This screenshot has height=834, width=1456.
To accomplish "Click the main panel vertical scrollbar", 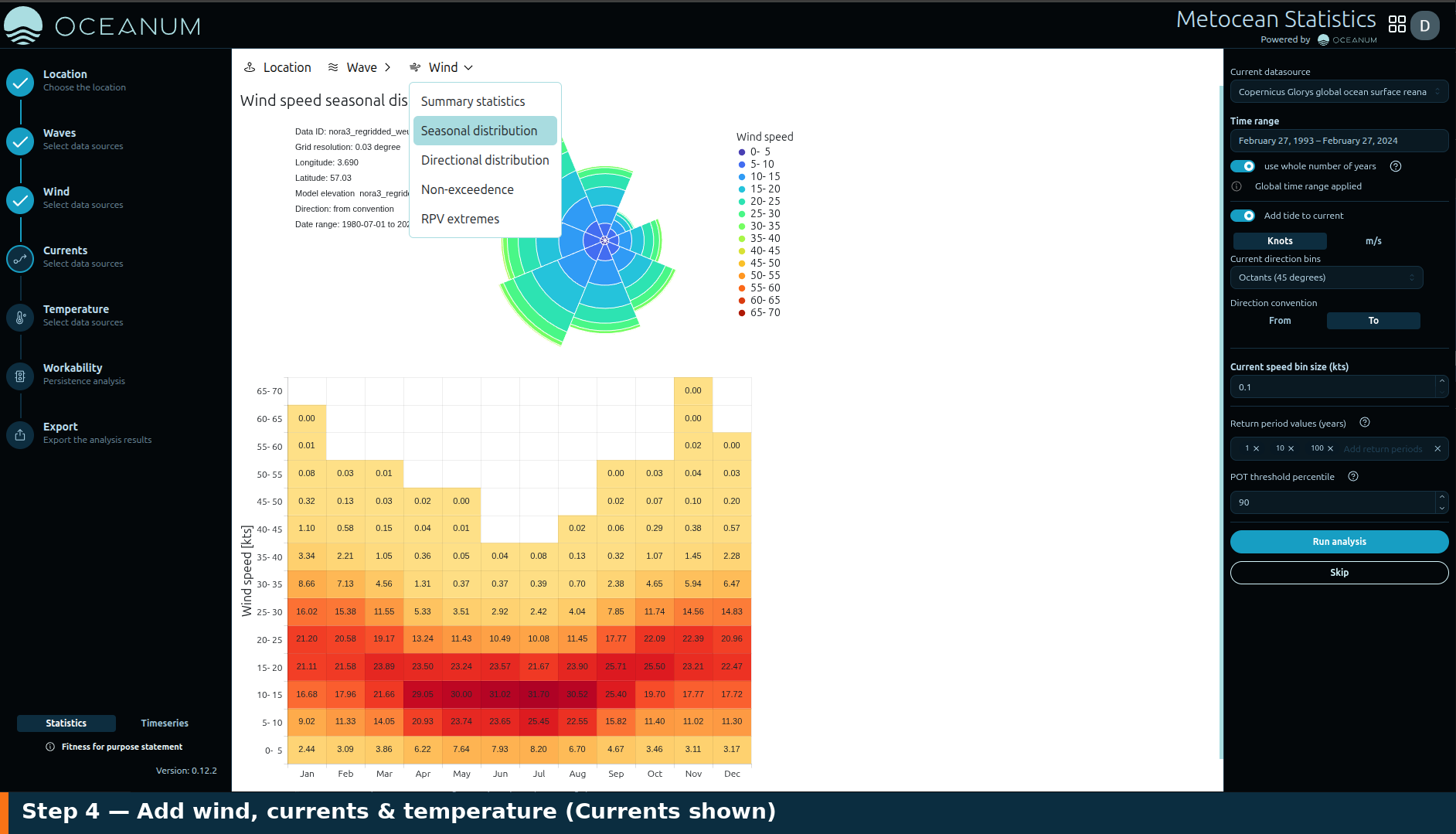I will 1221,424.
